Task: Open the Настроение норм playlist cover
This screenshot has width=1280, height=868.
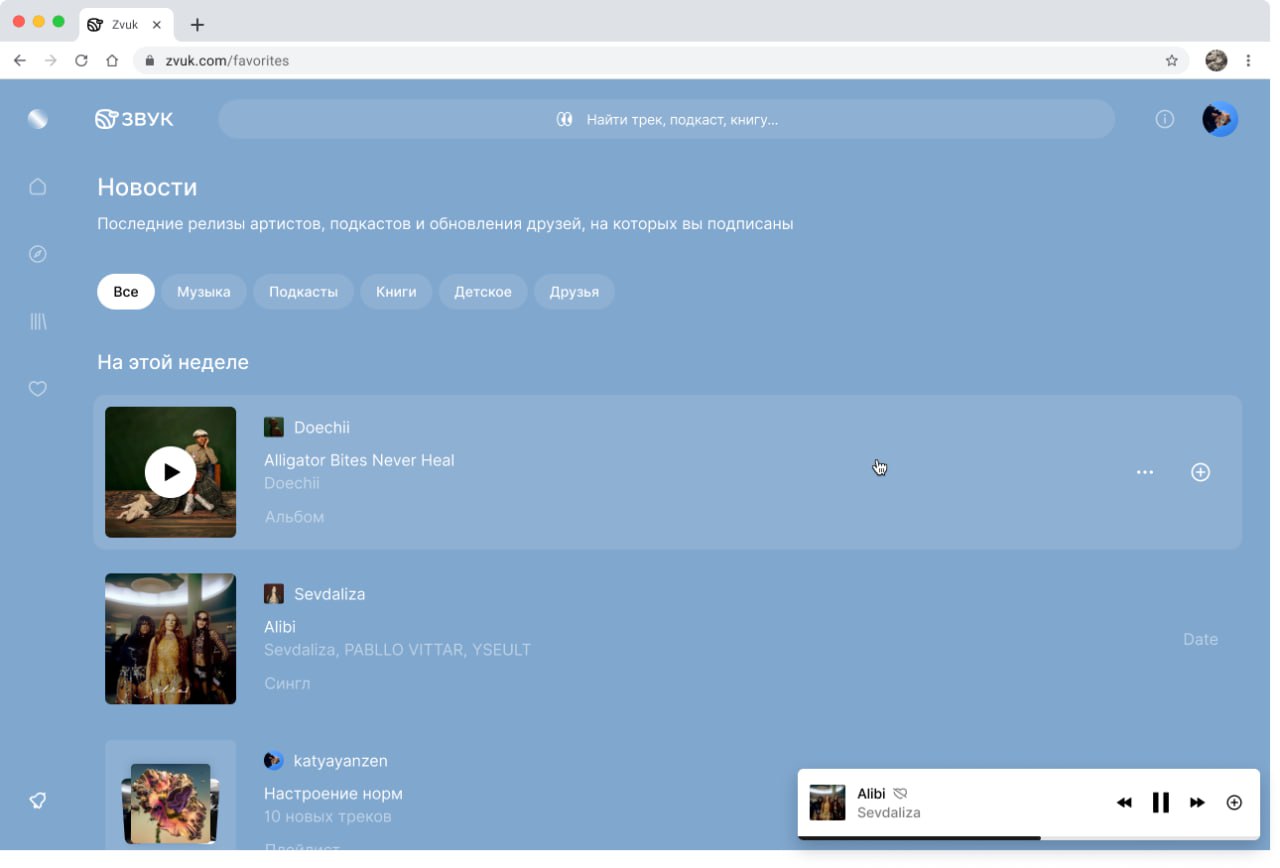Action: pyautogui.click(x=171, y=795)
